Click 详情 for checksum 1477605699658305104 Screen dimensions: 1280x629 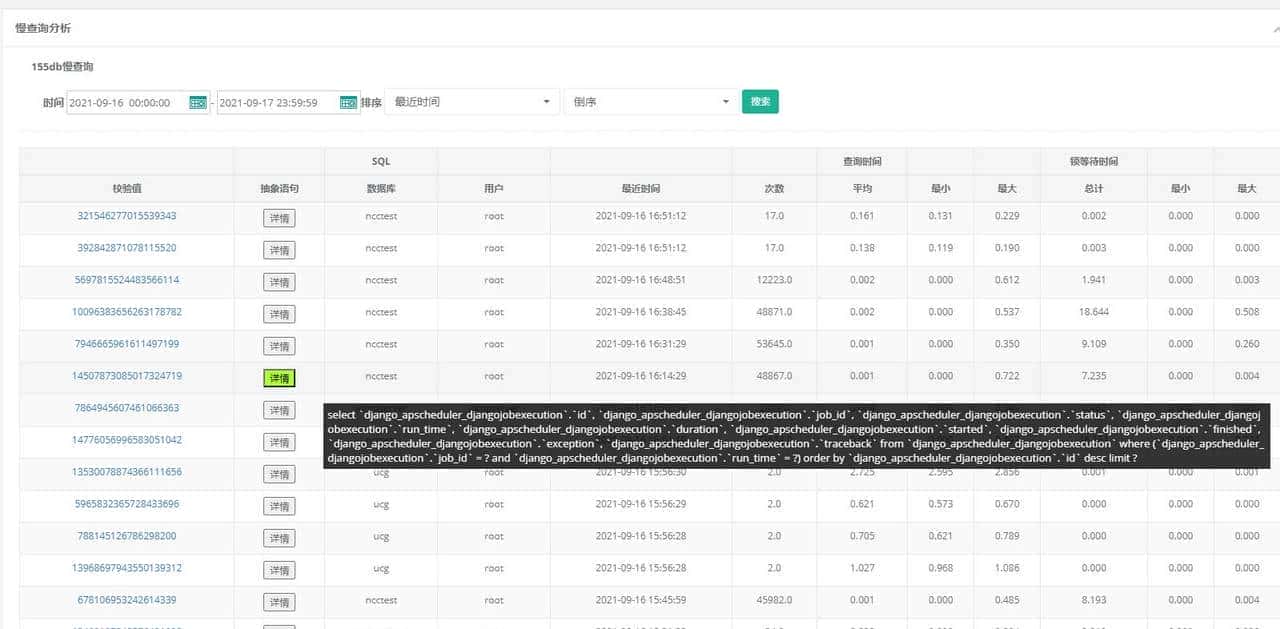pyautogui.click(x=279, y=442)
